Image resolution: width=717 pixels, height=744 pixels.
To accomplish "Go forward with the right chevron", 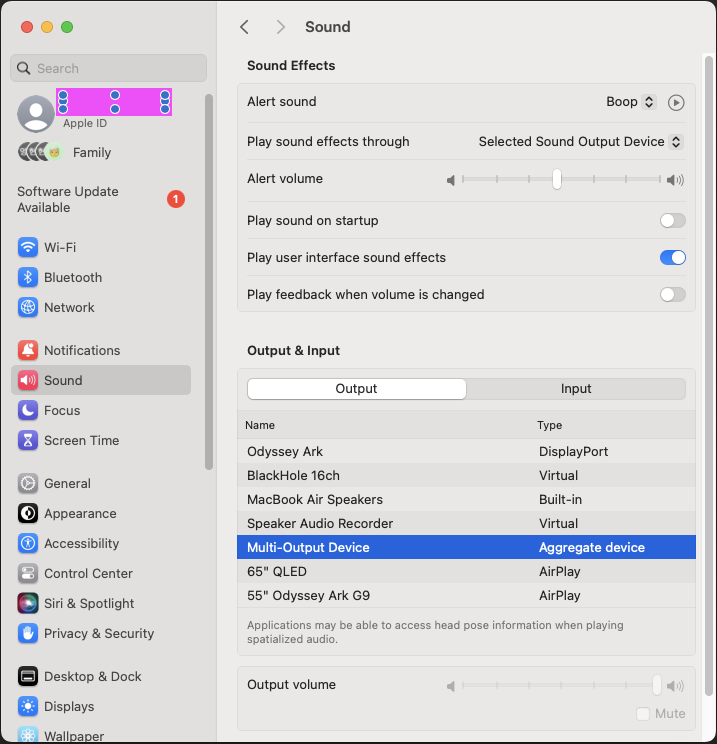I will click(280, 27).
